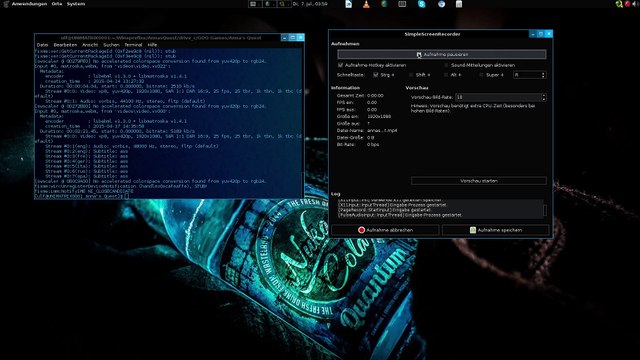Viewport: 640px width, 360px height.
Task: Click the Vorschau starten button
Action: [479, 180]
